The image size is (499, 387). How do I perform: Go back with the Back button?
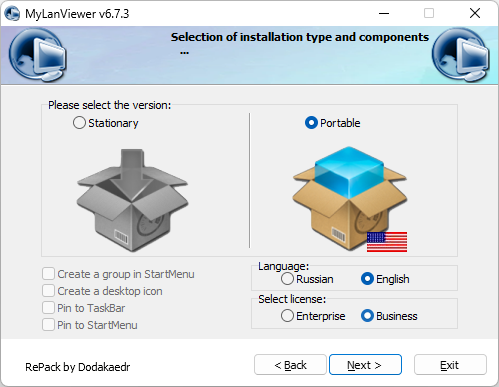(x=290, y=365)
